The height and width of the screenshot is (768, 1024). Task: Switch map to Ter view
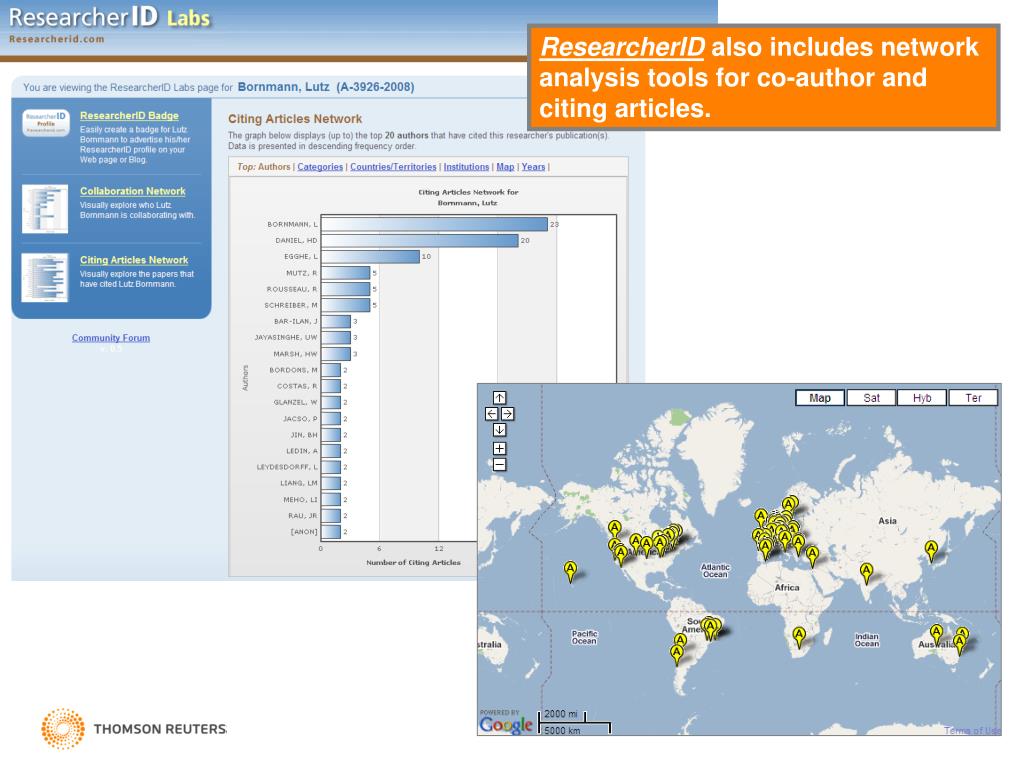(973, 398)
